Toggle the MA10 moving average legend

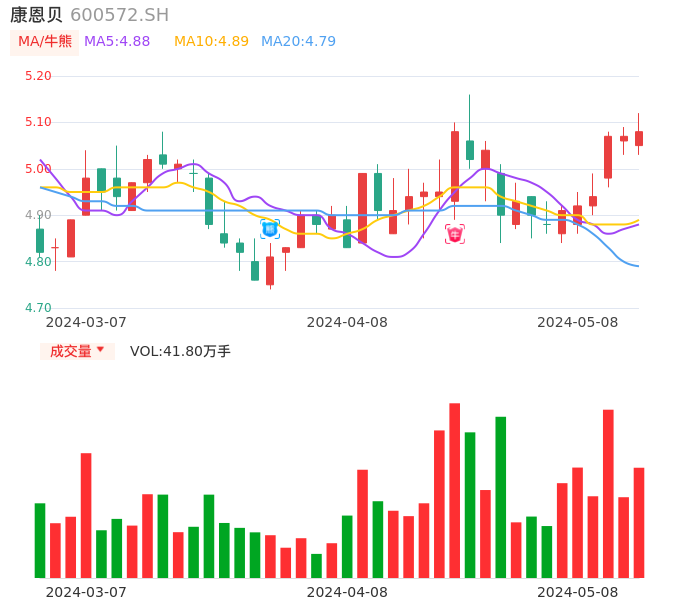coord(211,42)
